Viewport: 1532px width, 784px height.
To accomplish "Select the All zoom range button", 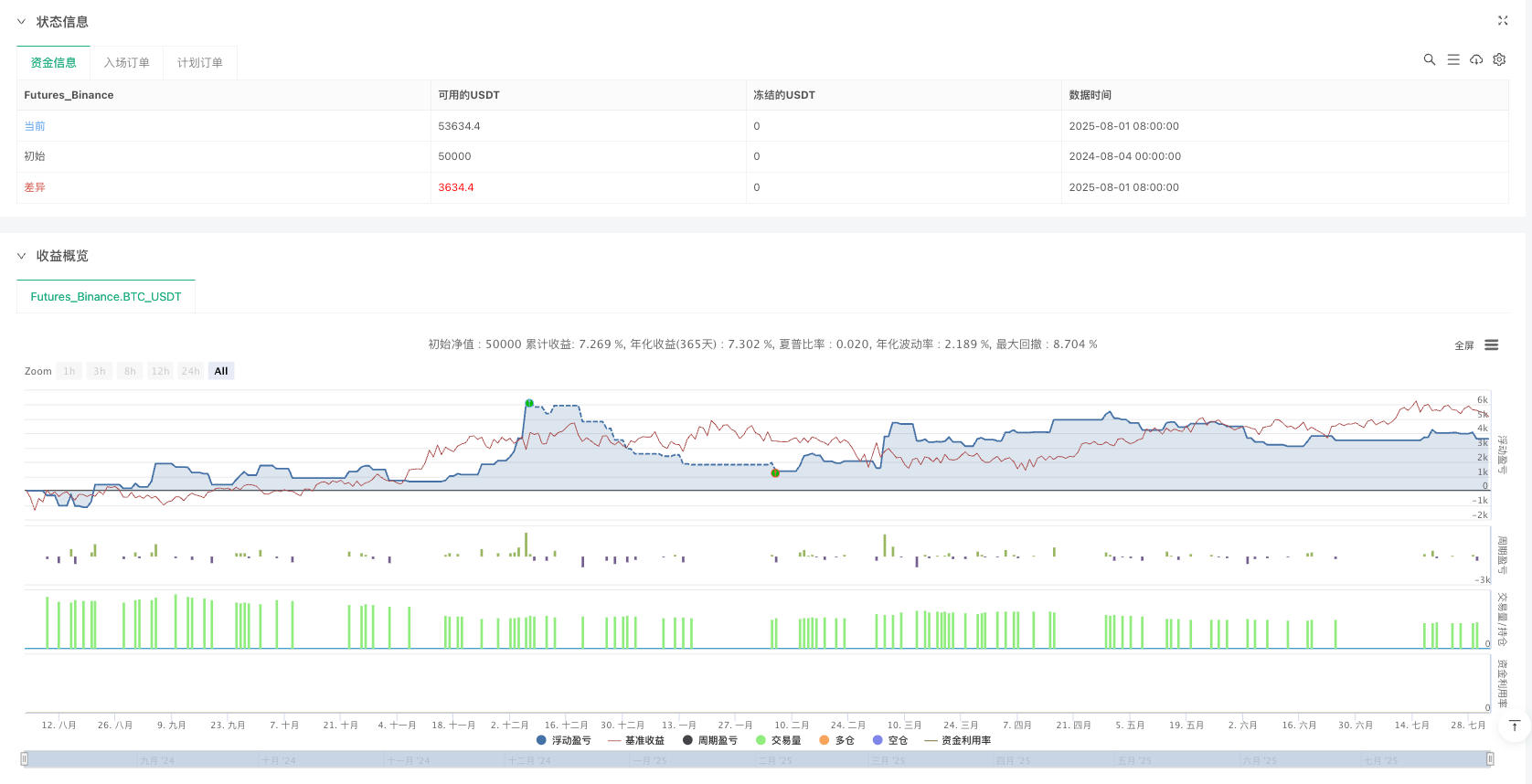I will 221,371.
